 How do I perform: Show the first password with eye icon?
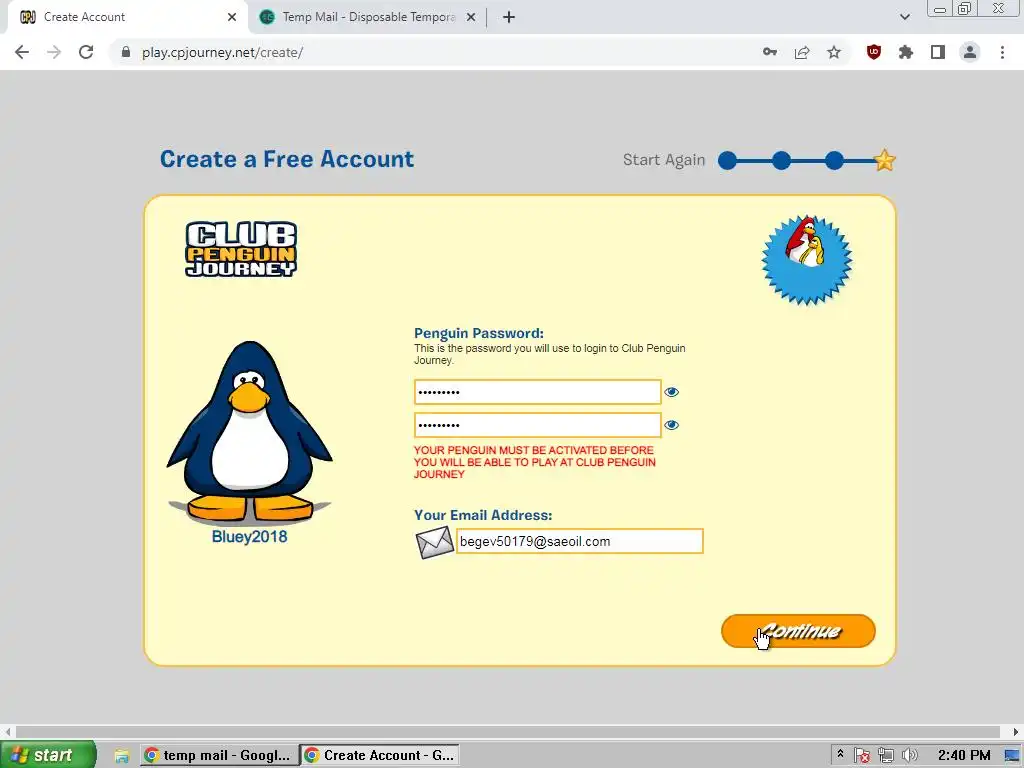tap(671, 392)
